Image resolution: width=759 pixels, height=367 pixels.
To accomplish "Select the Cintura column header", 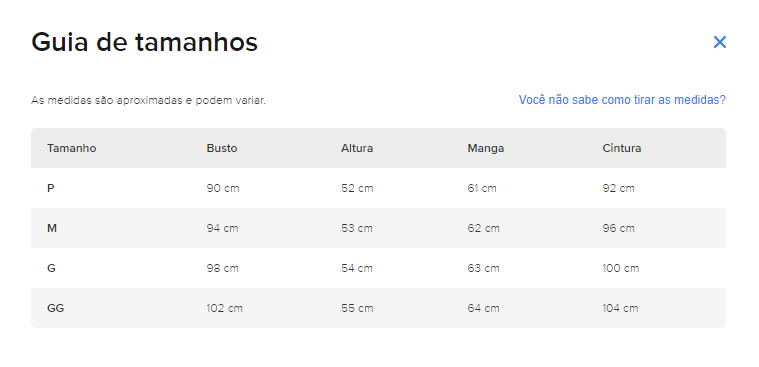I will [622, 148].
